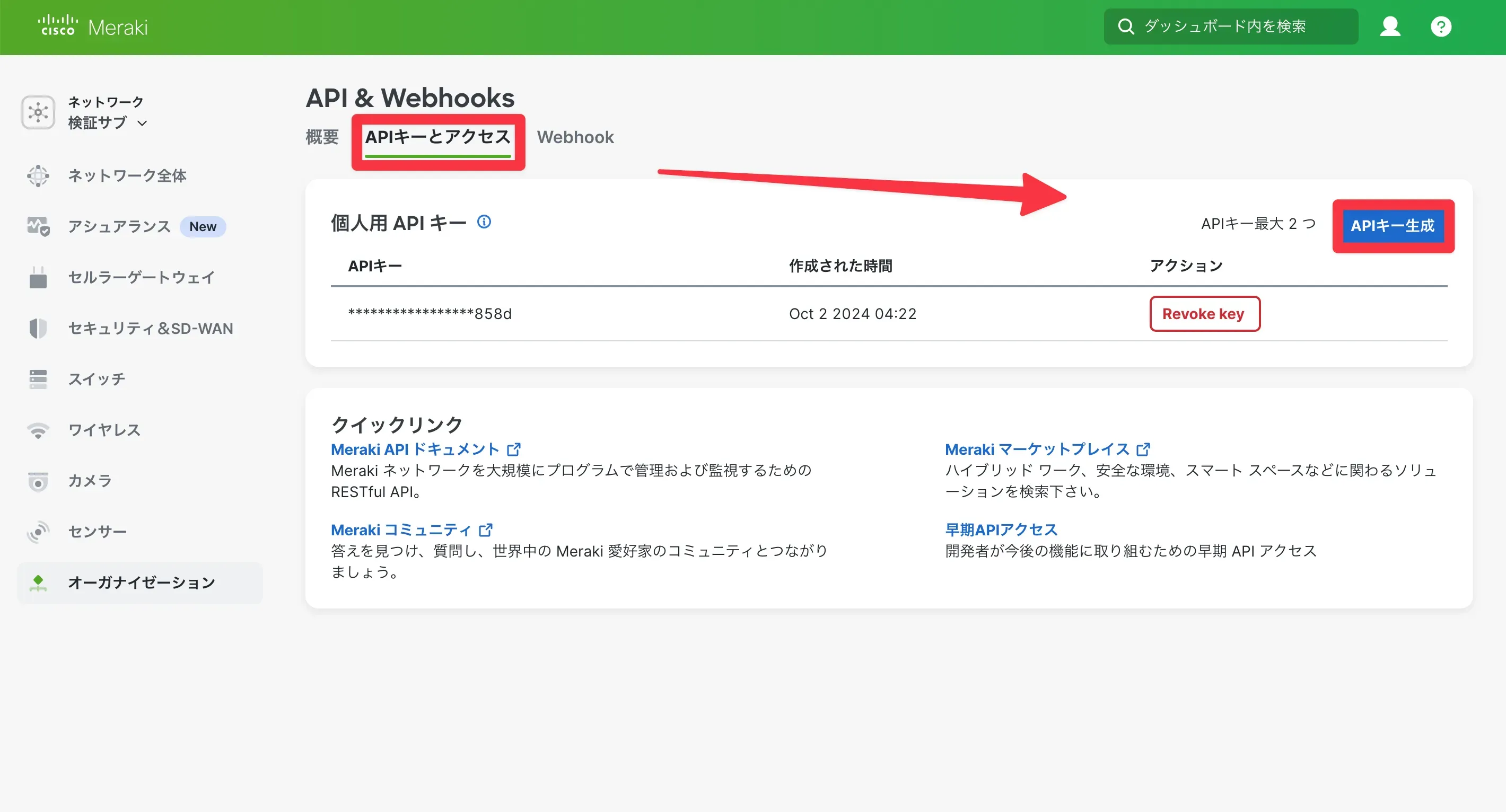Click the ワイヤレス wifi icon
The width and height of the screenshot is (1506, 812).
click(x=38, y=430)
